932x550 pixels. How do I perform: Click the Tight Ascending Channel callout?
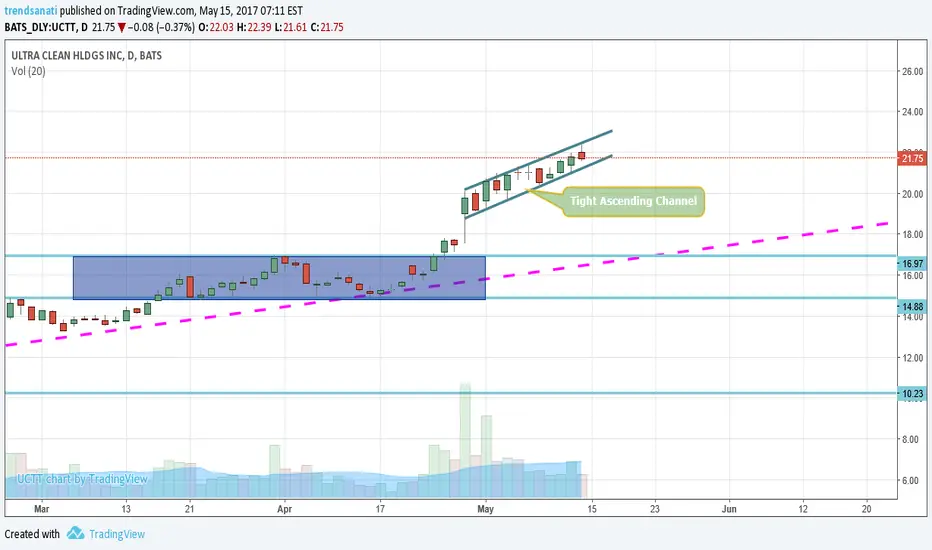tap(633, 201)
